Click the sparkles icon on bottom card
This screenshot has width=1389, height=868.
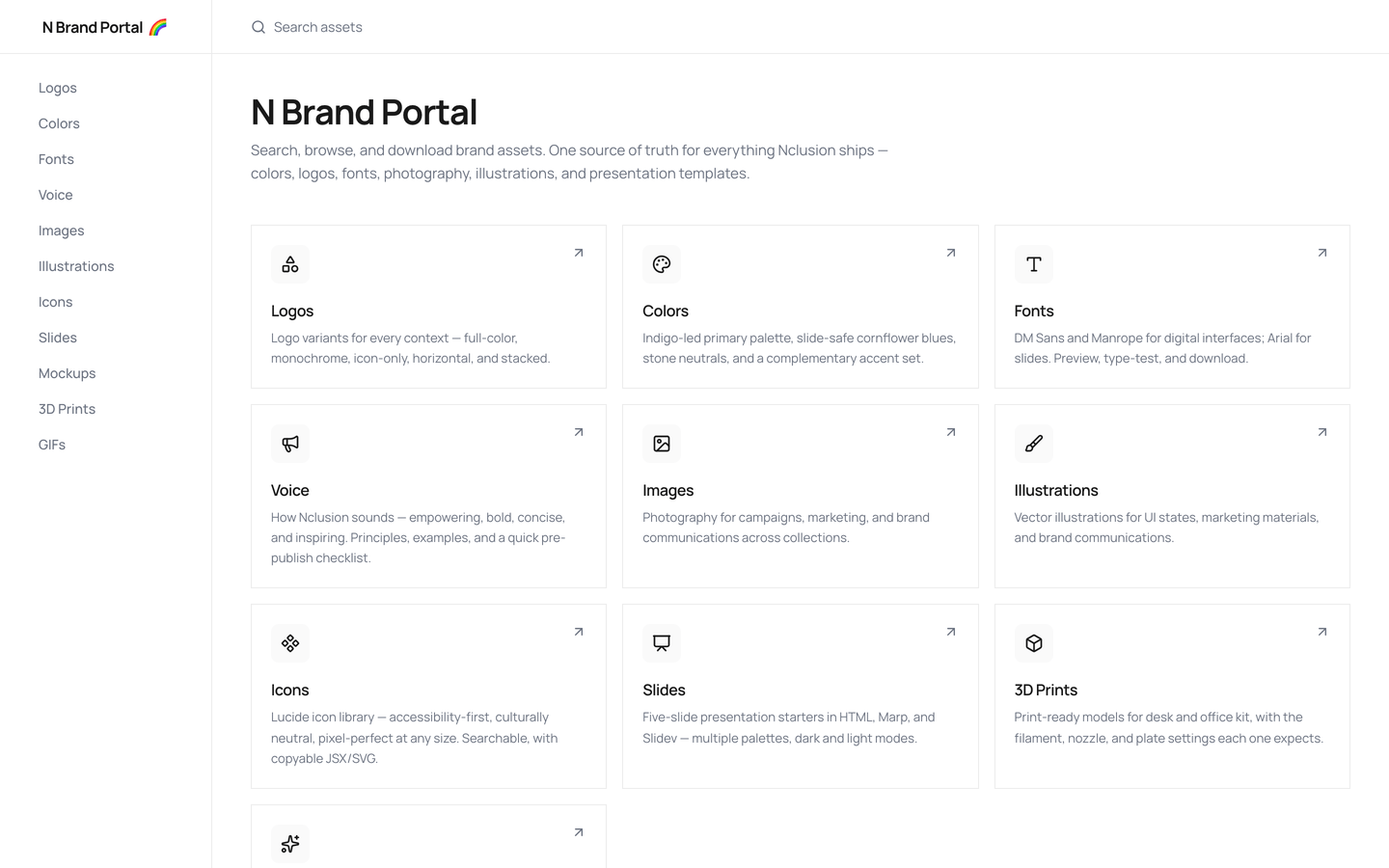coord(290,844)
